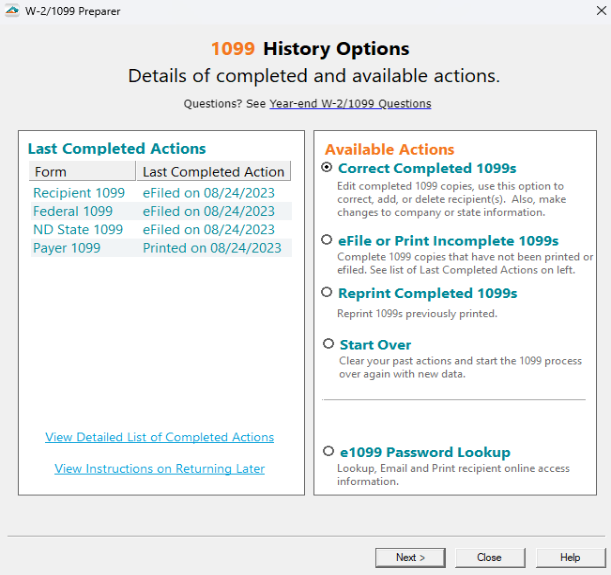Open the Year-end W-2/1099 Questions link
Screen dimensions: 611x575
[350, 103]
